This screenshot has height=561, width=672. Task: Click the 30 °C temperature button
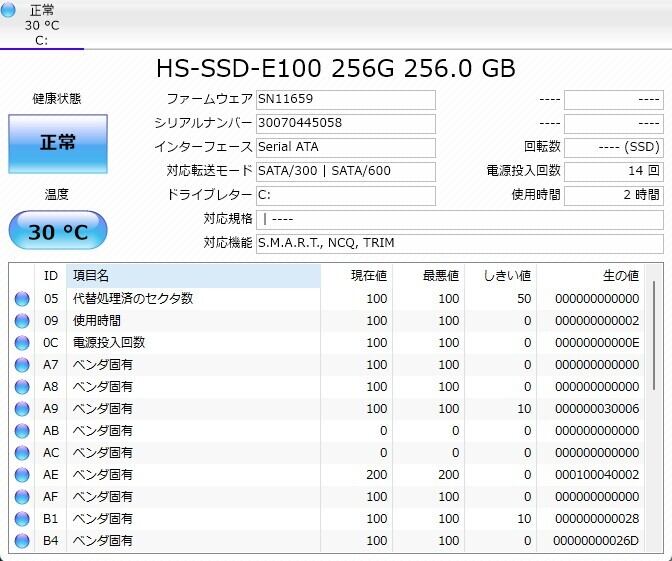[x=57, y=232]
